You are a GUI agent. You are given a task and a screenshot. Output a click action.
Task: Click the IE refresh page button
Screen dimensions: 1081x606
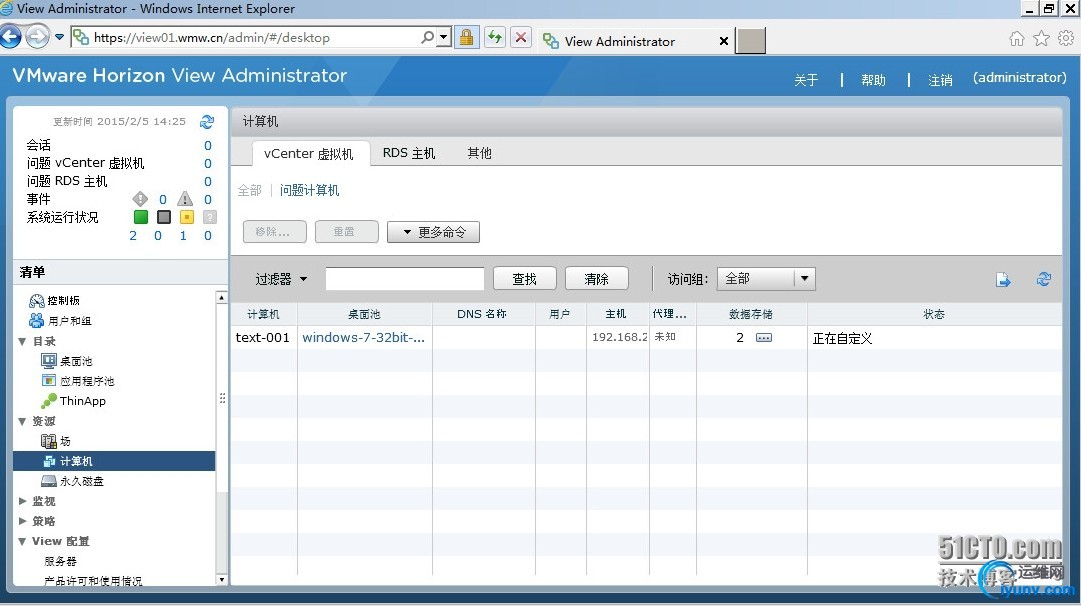click(495, 37)
